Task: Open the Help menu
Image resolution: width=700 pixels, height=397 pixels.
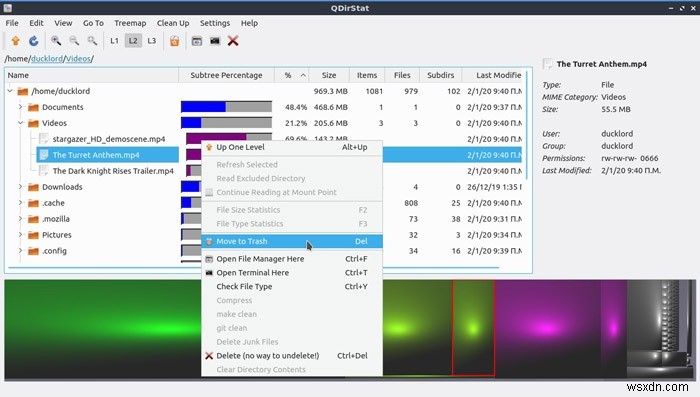Action: click(x=249, y=23)
